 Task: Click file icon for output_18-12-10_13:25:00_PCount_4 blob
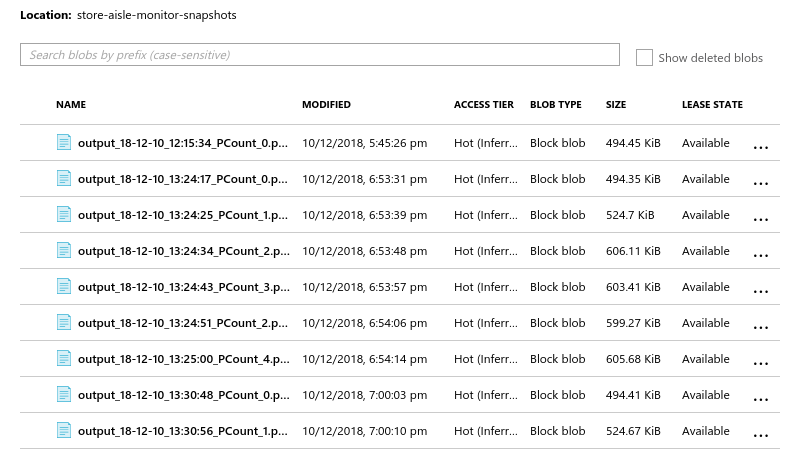[x=65, y=359]
